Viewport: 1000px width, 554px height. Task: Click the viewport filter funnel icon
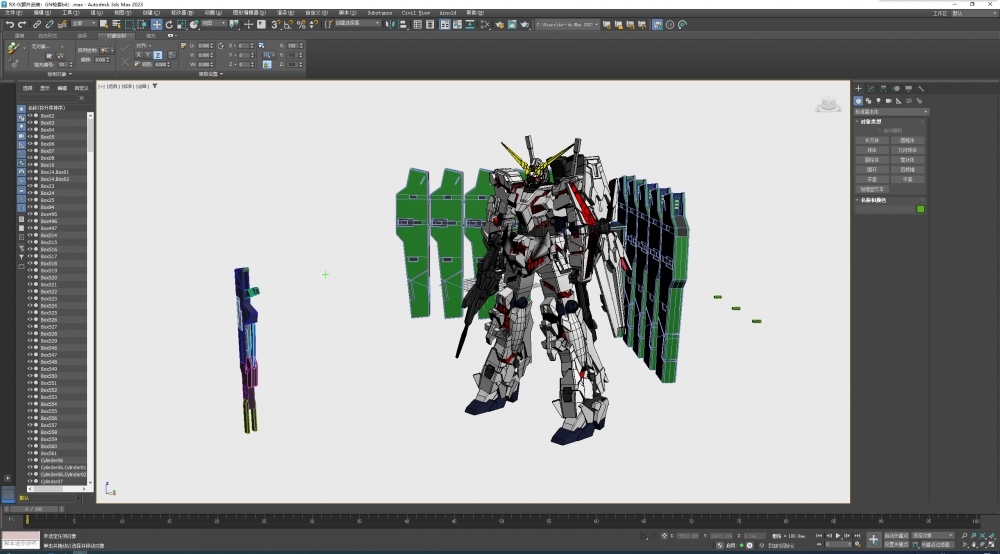pos(155,86)
